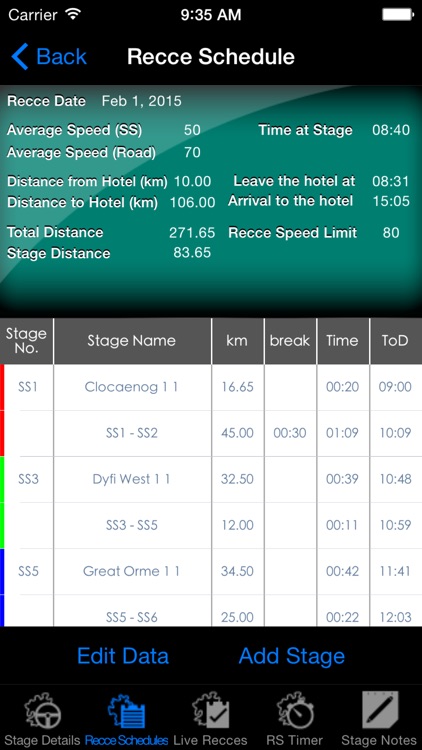Select the blue color bar beside SS5
The height and width of the screenshot is (750, 422).
(x=2, y=587)
